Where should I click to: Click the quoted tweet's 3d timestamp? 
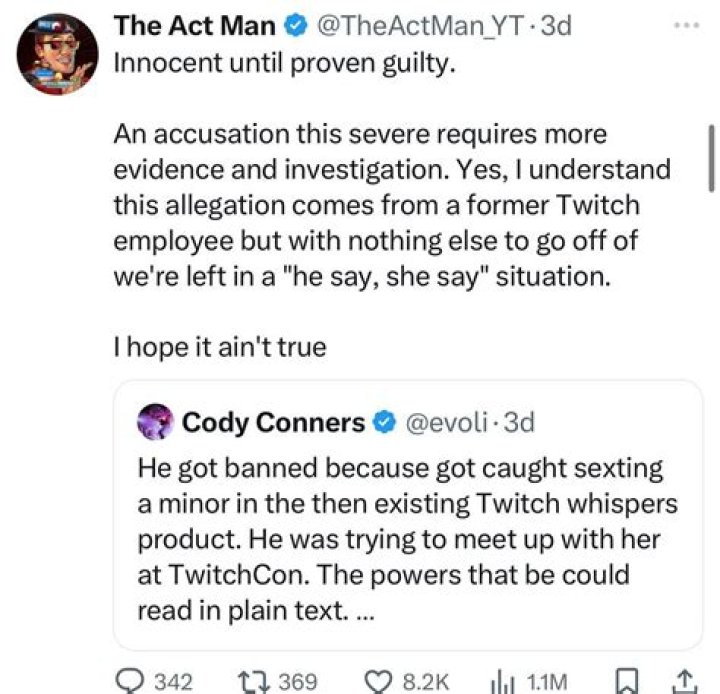[520, 423]
